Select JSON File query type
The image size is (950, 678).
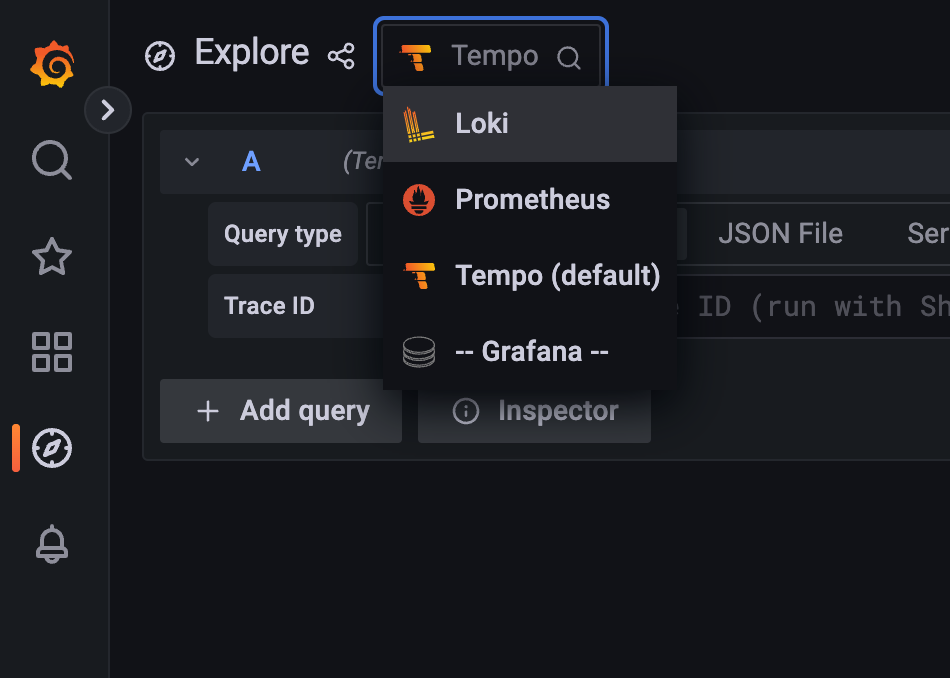pyautogui.click(x=780, y=233)
